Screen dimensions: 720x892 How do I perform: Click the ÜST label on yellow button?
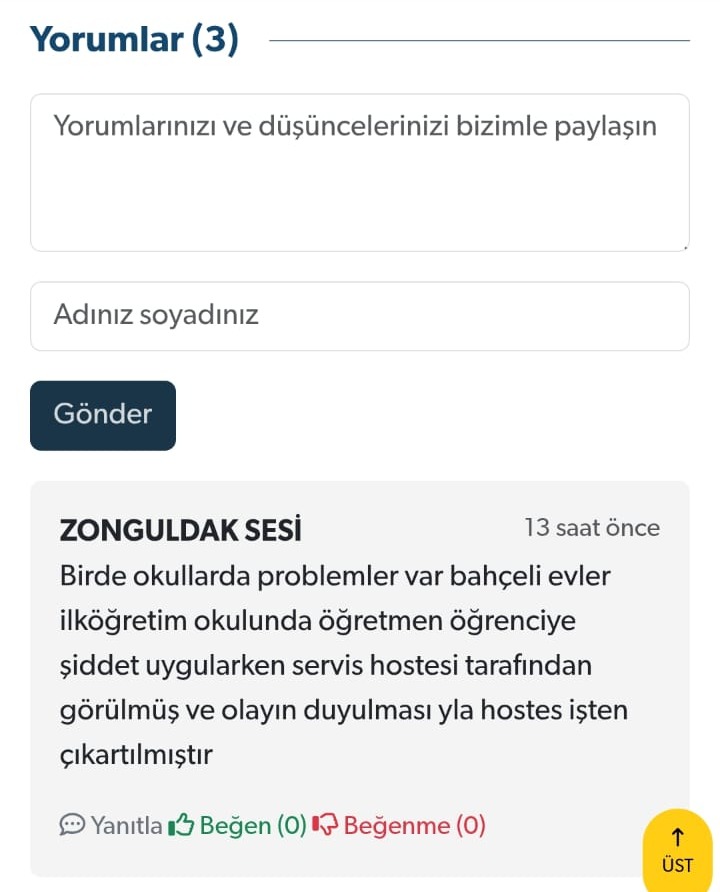coord(677,865)
